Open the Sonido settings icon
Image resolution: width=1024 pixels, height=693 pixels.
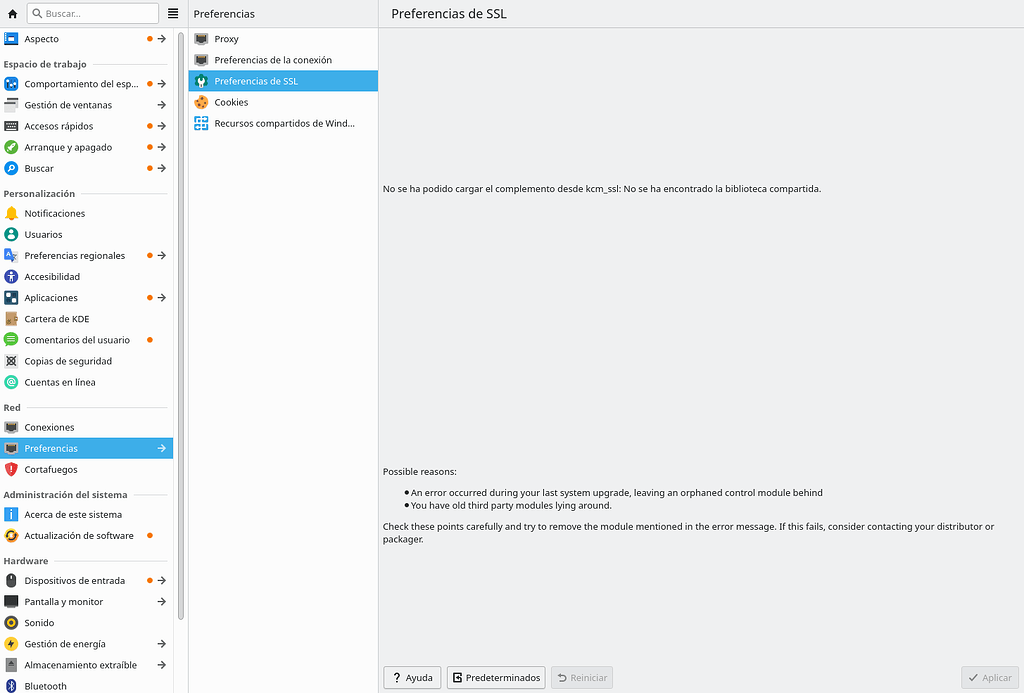[10, 622]
